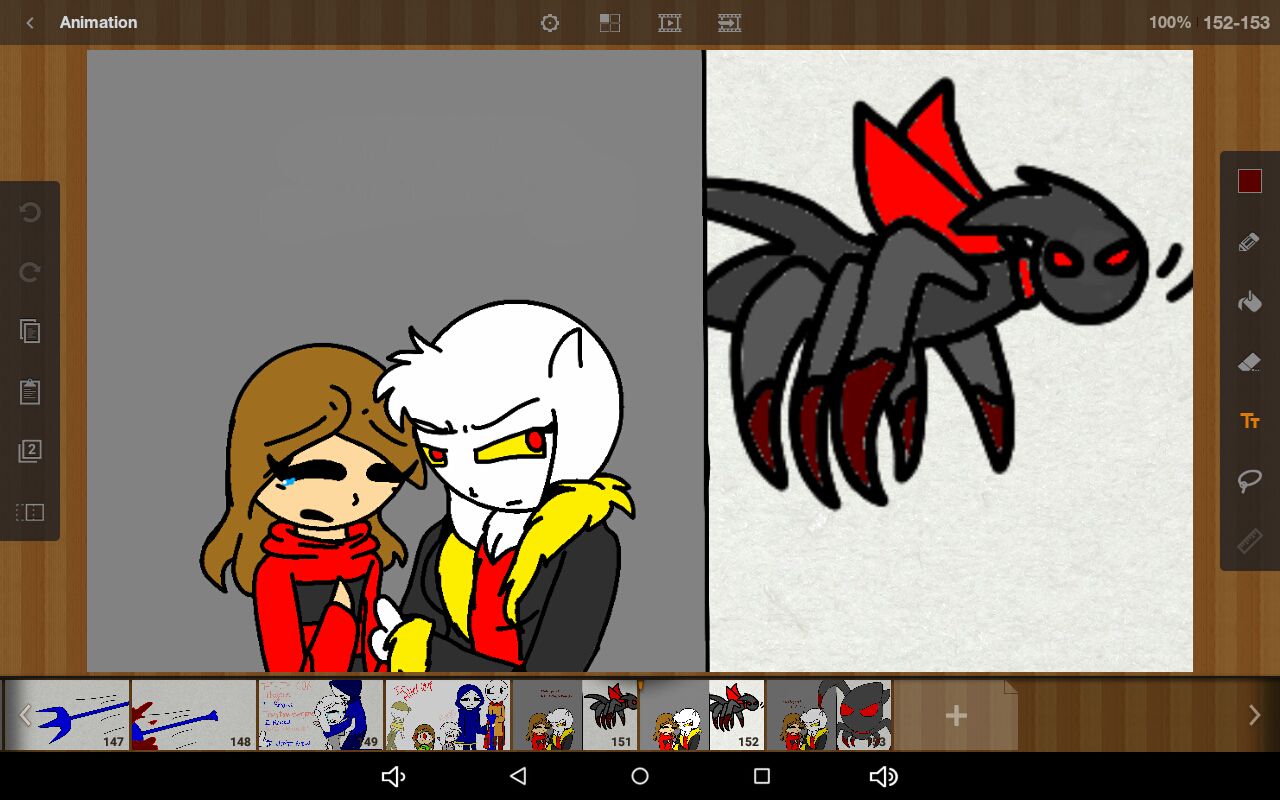Open frame 149 thumbnail
The width and height of the screenshot is (1280, 800).
pos(321,715)
